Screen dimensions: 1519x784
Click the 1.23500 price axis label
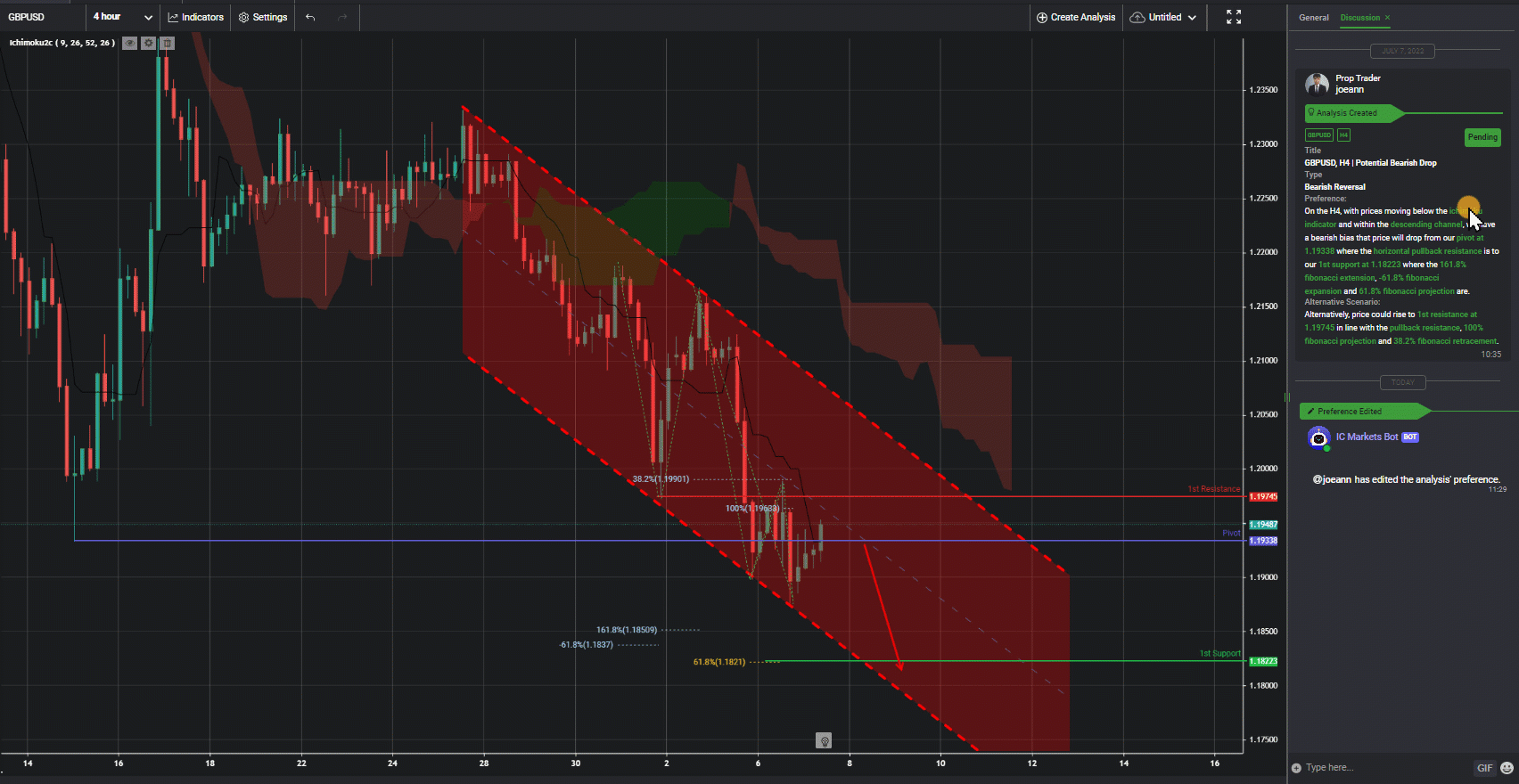[1263, 90]
